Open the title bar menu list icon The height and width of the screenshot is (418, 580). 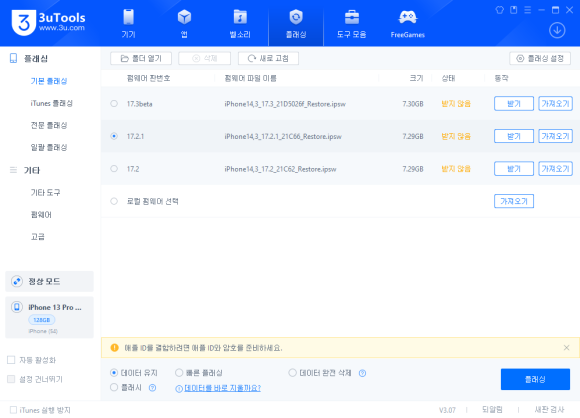click(527, 10)
